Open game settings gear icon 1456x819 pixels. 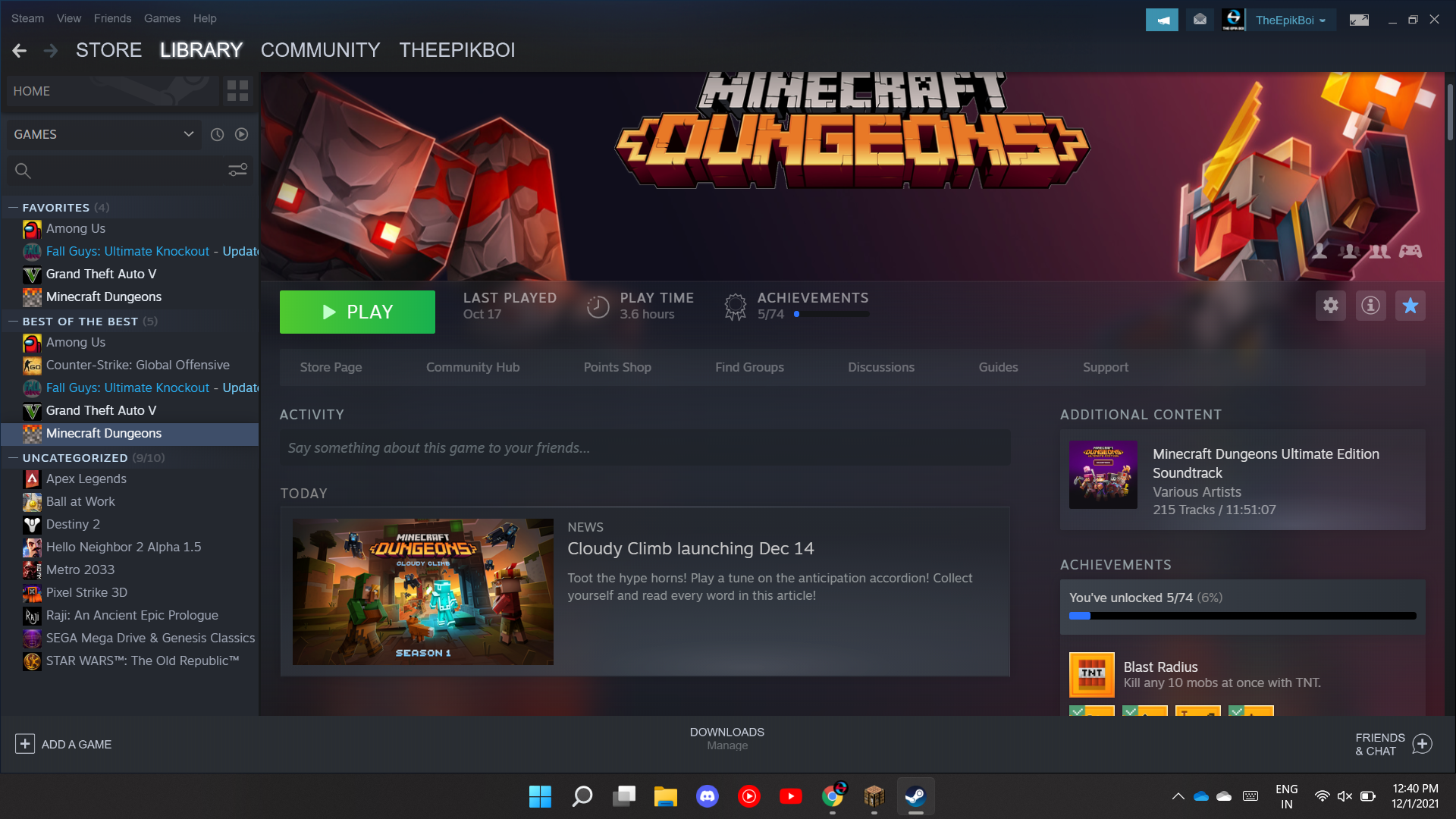pyautogui.click(x=1331, y=306)
